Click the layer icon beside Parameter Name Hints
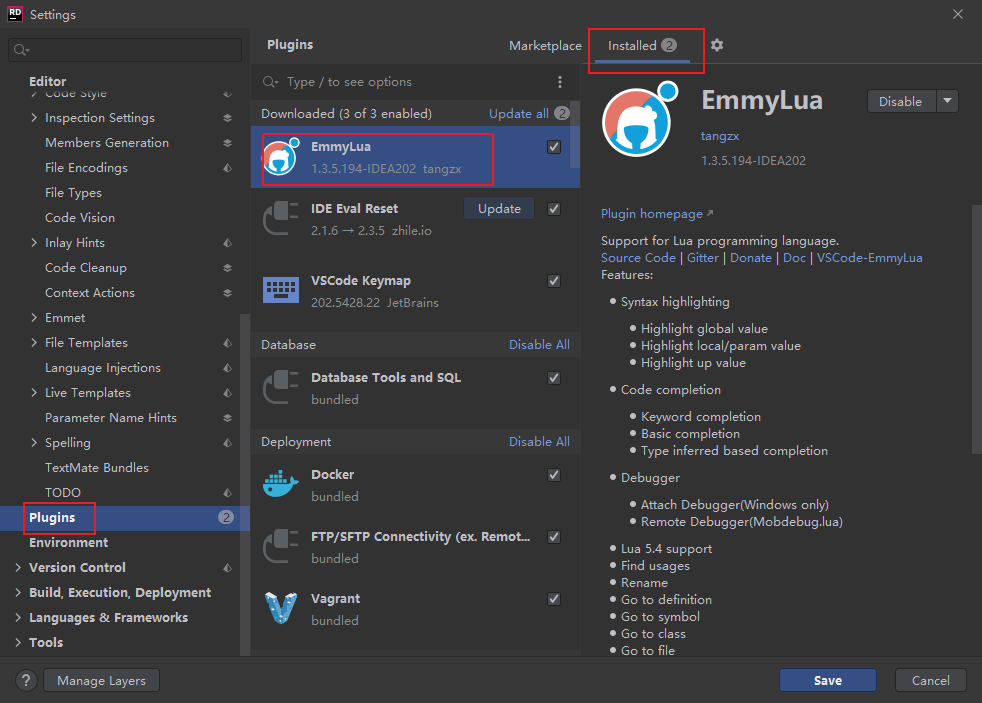This screenshot has width=982, height=703. point(227,418)
